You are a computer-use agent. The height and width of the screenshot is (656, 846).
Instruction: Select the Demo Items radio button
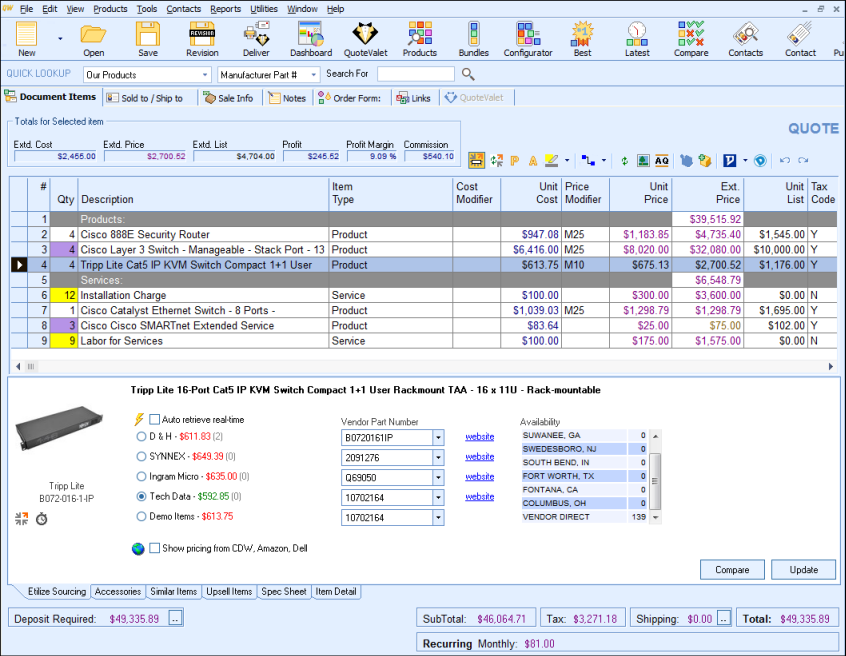[x=141, y=516]
